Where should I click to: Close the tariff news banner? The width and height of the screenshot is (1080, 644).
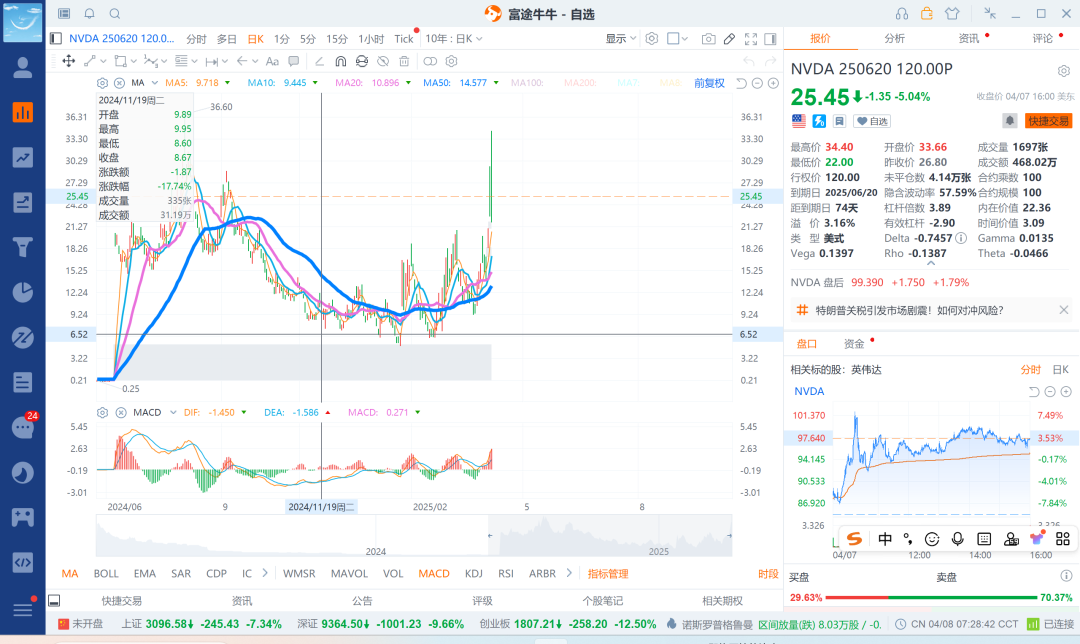pyautogui.click(x=1063, y=310)
